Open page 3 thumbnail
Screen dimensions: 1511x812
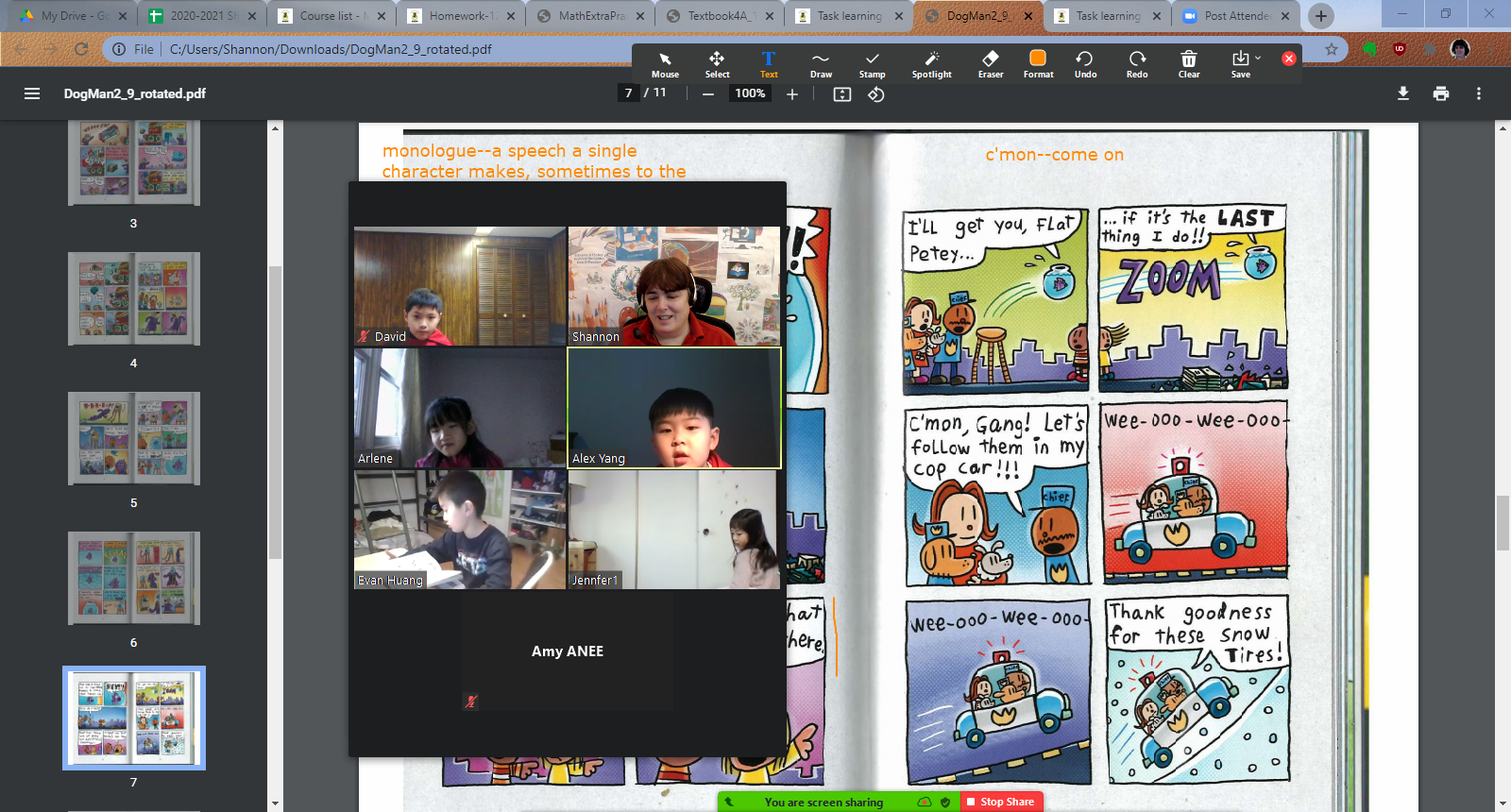[134, 163]
